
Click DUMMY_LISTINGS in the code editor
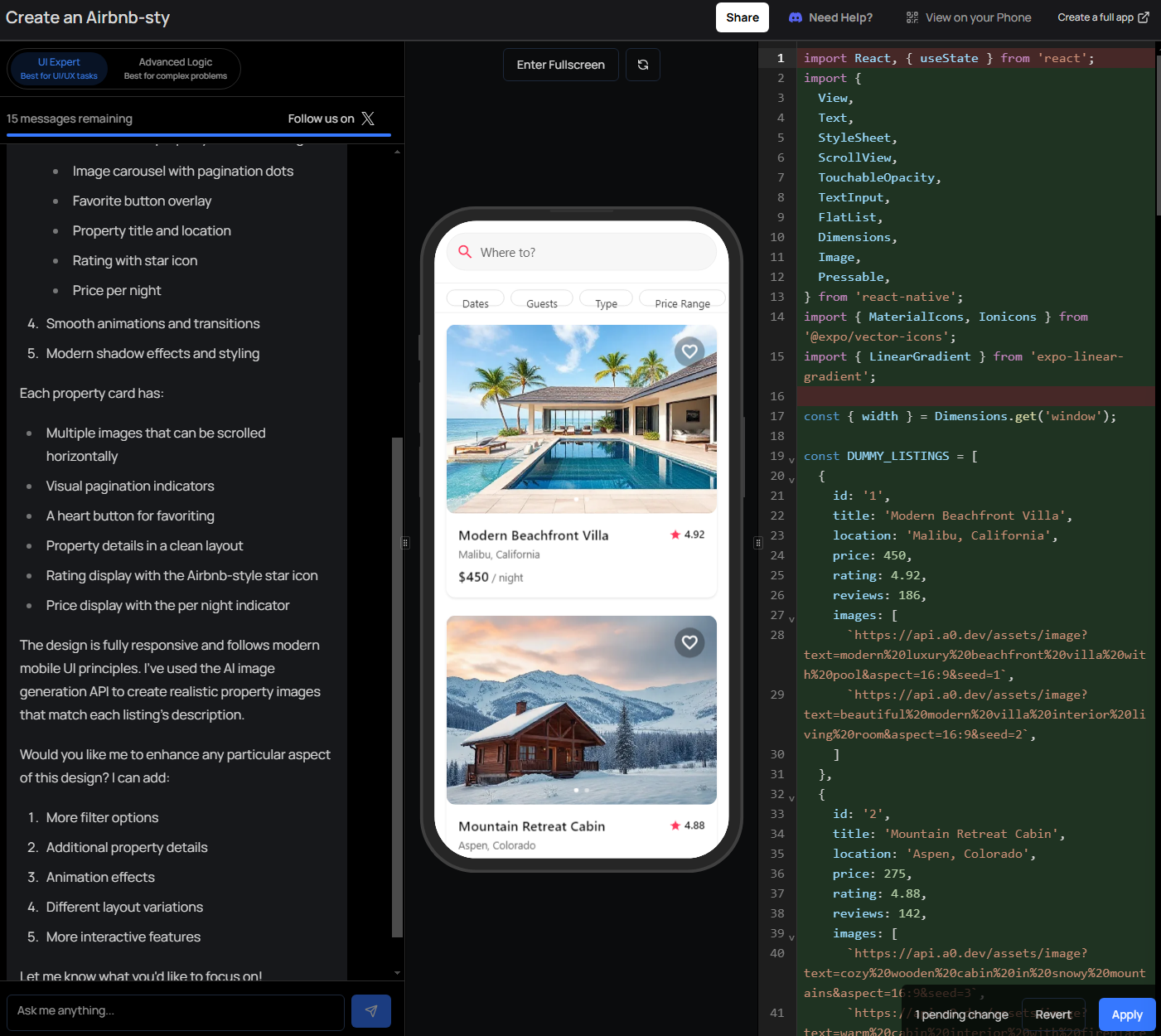898,456
